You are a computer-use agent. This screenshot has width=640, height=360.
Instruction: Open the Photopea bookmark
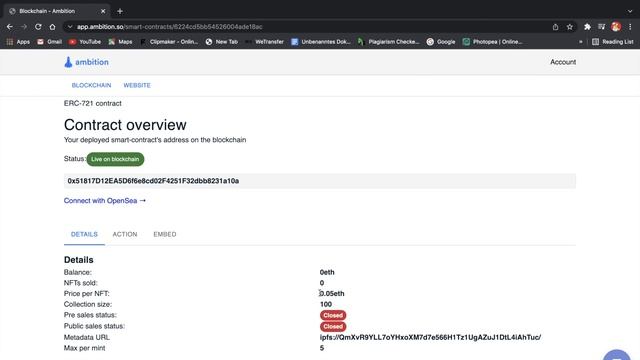click(492, 42)
